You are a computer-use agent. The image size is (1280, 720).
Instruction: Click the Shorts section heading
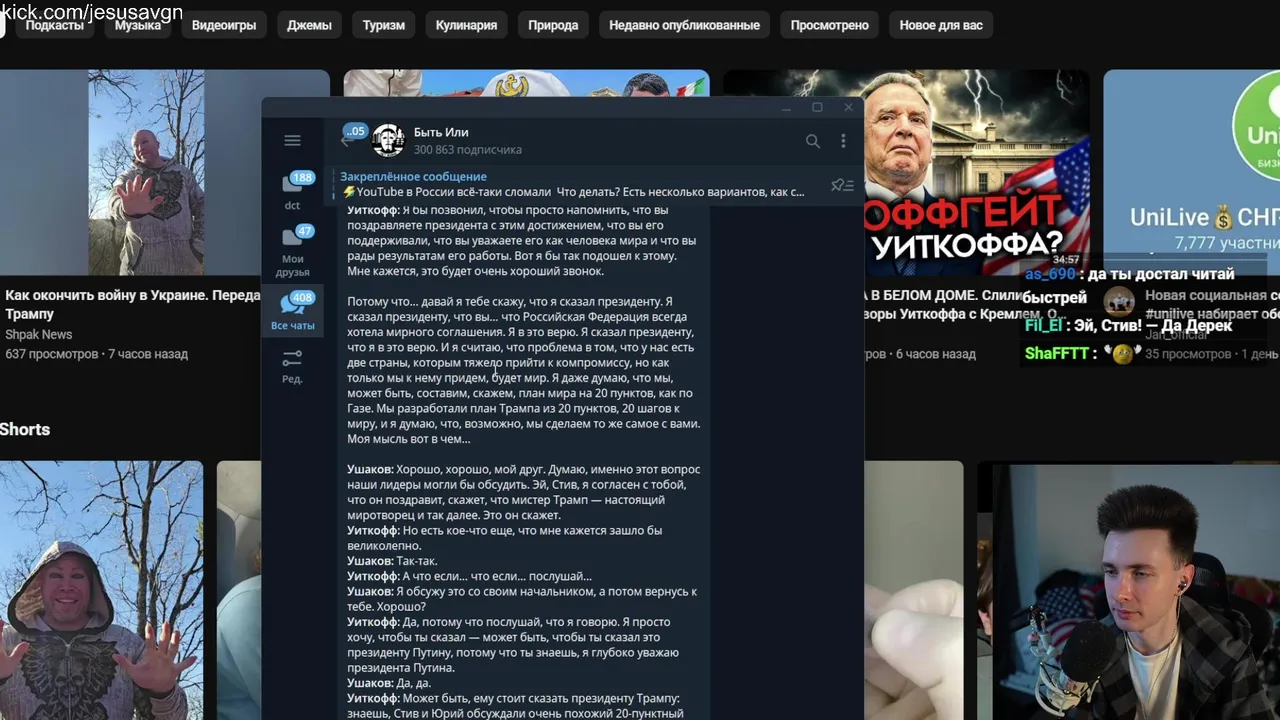tap(25, 429)
